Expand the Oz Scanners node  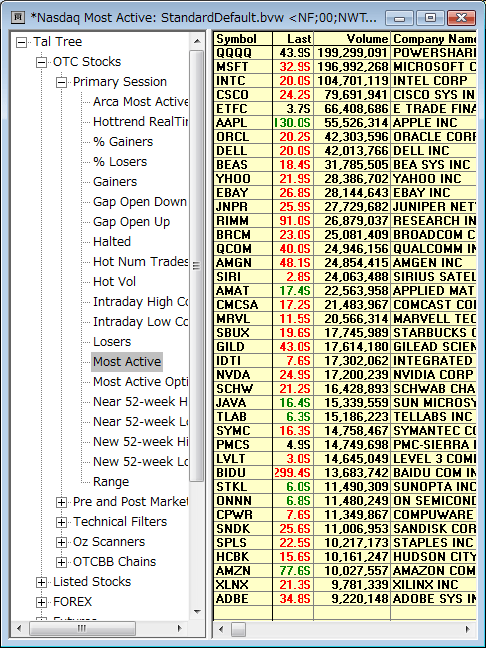[x=61, y=542]
